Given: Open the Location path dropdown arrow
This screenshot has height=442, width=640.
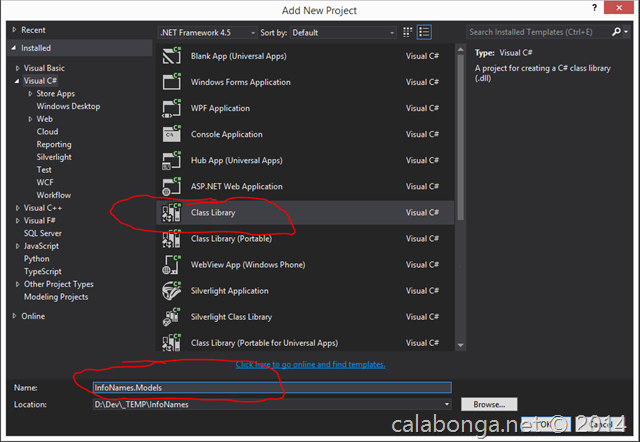Looking at the screenshot, I should [447, 404].
